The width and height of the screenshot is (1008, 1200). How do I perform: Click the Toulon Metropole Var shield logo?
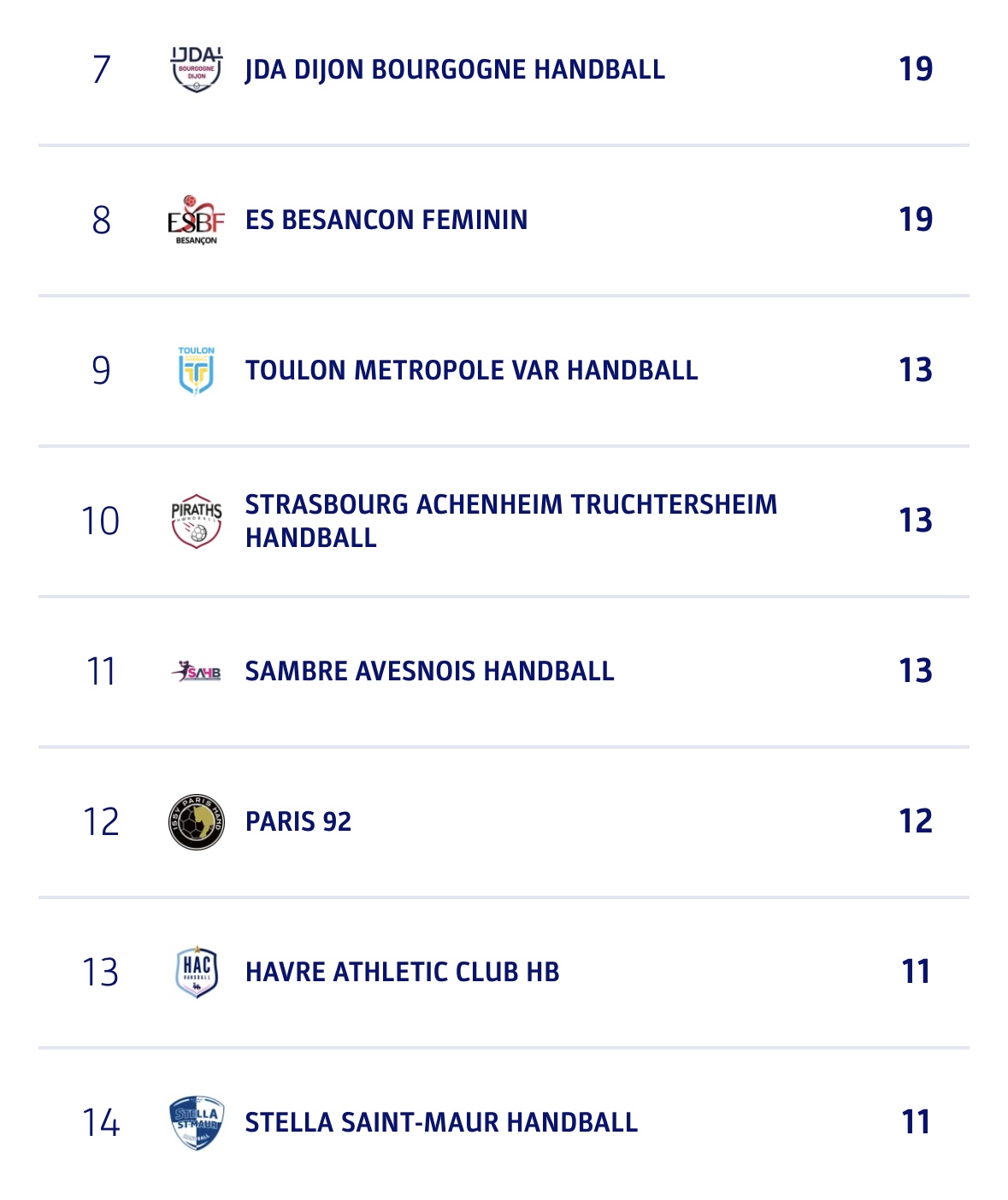197,370
